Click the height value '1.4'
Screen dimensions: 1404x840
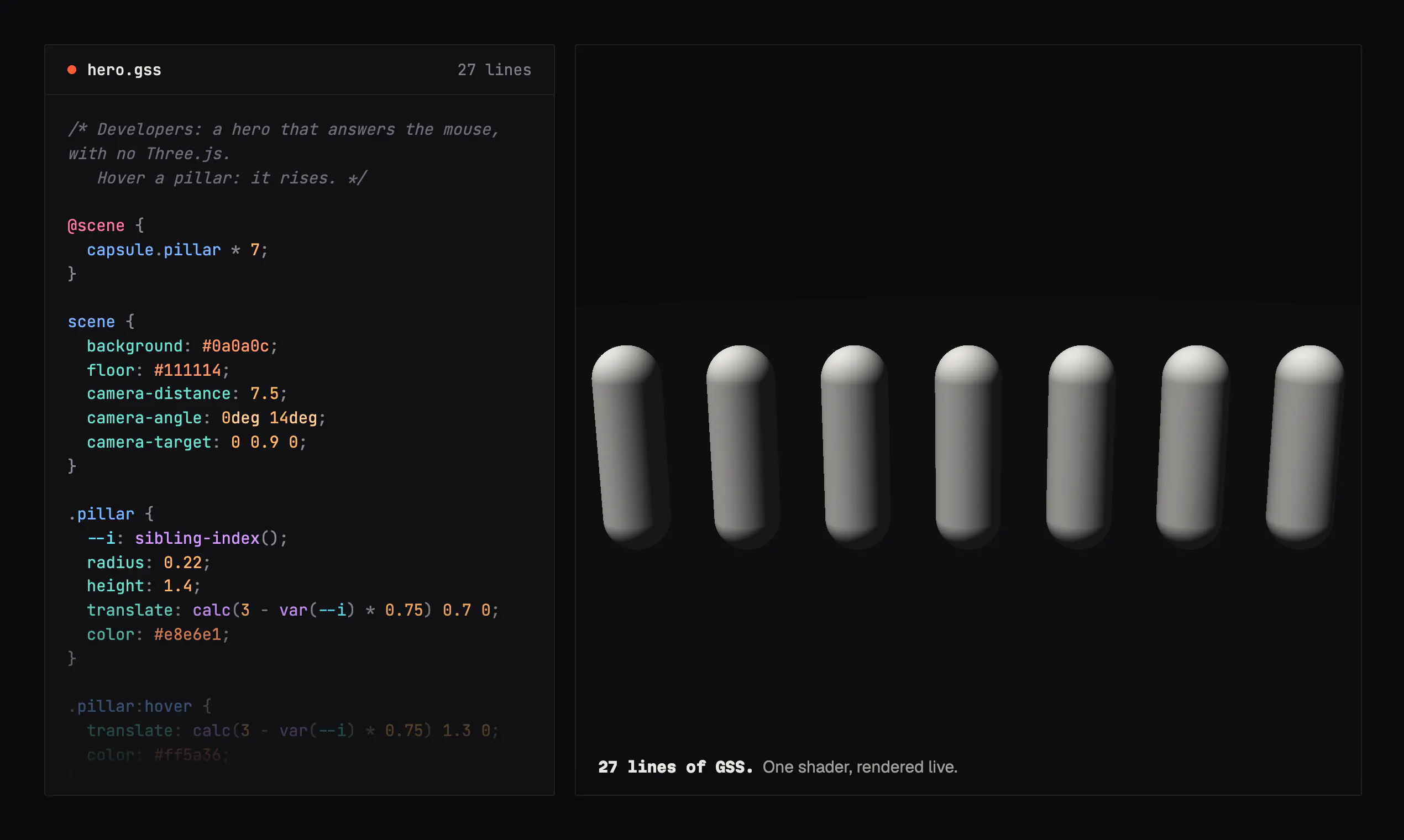(178, 586)
